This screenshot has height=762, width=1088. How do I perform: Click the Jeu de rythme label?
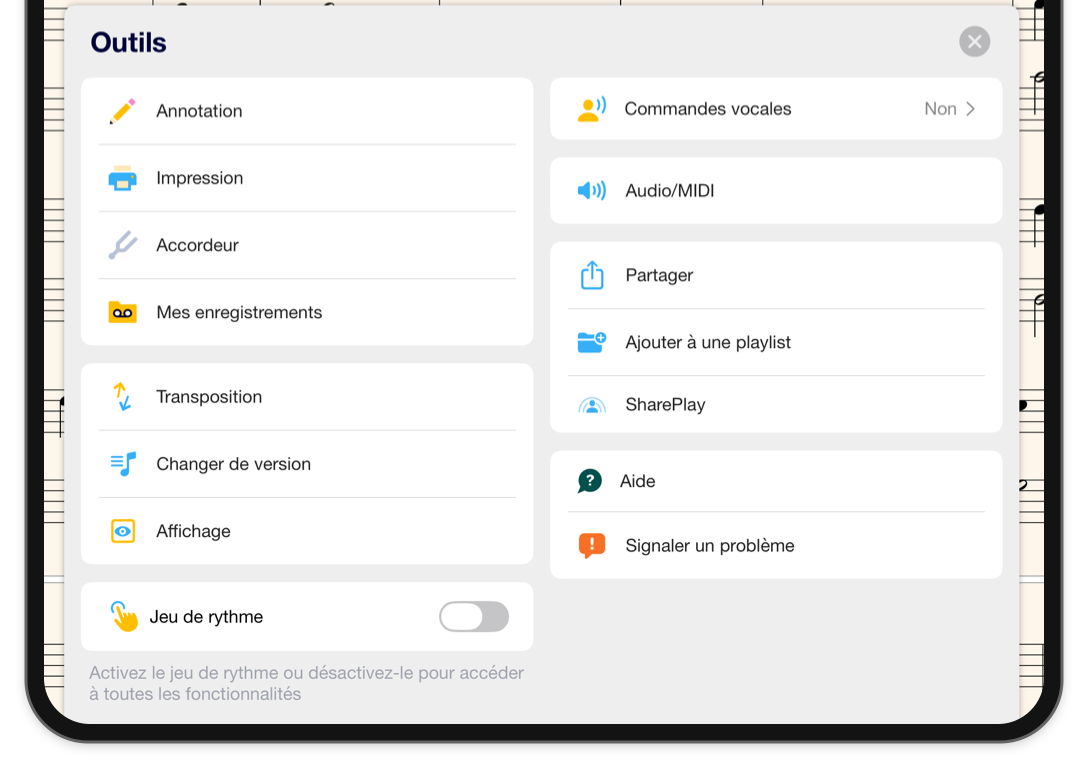coord(207,617)
